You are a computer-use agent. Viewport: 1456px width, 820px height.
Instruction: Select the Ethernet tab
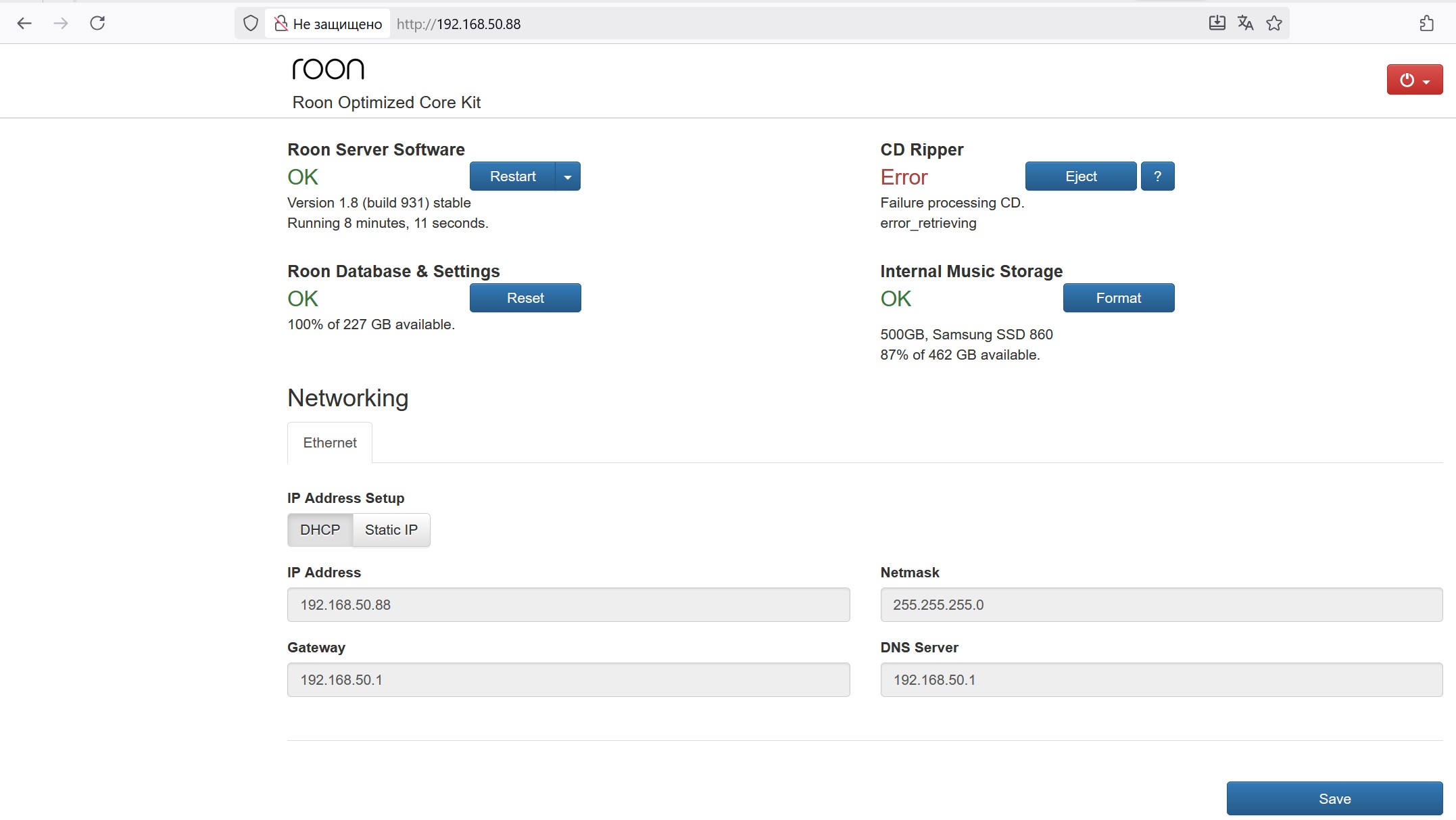point(330,443)
